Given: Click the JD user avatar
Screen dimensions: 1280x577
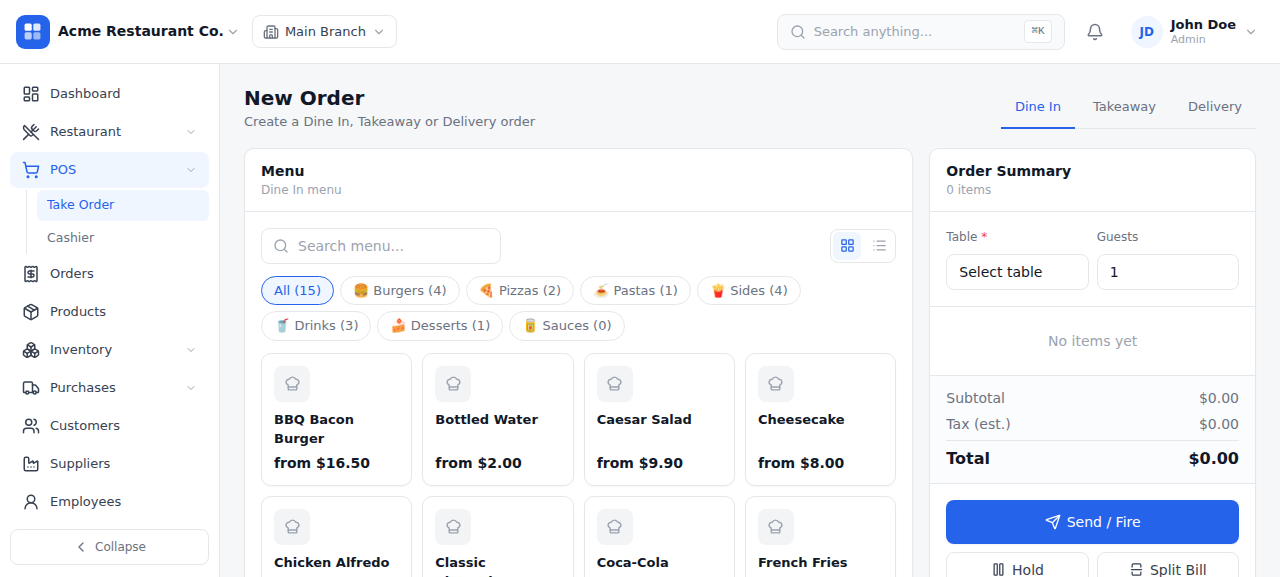Looking at the screenshot, I should click(1147, 32).
